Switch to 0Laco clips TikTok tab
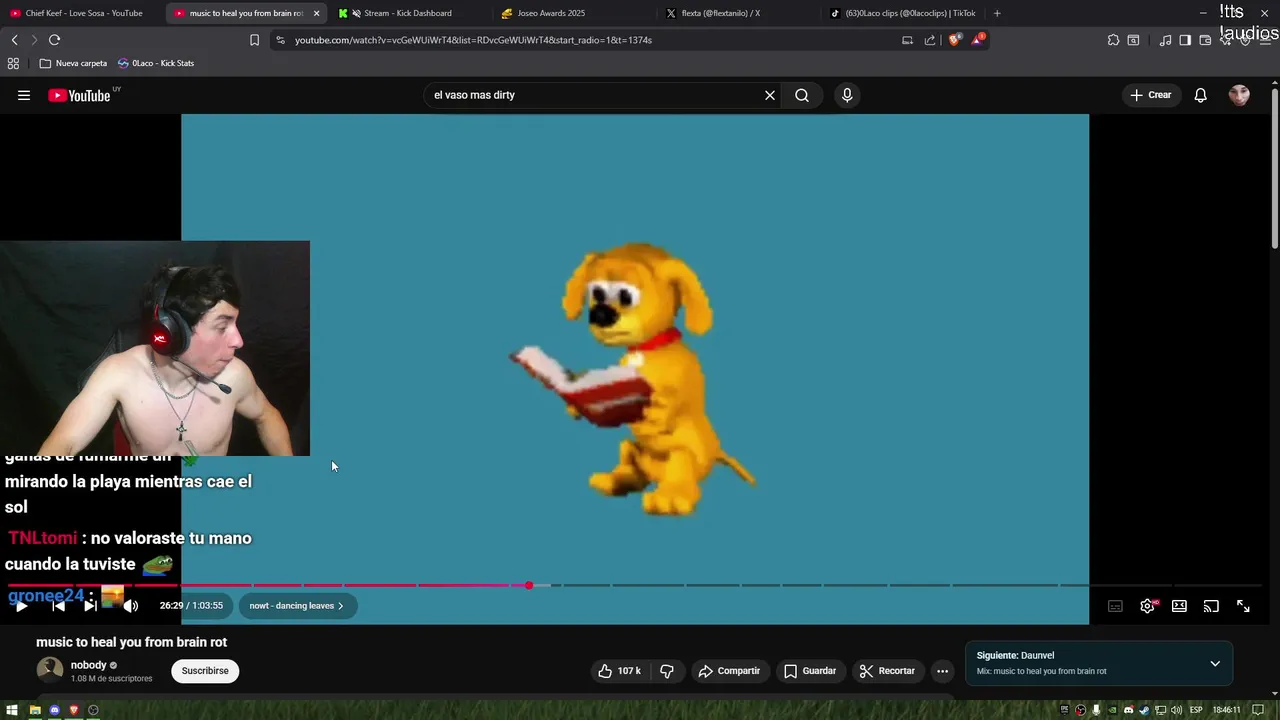This screenshot has height=720, width=1280. [x=905, y=13]
